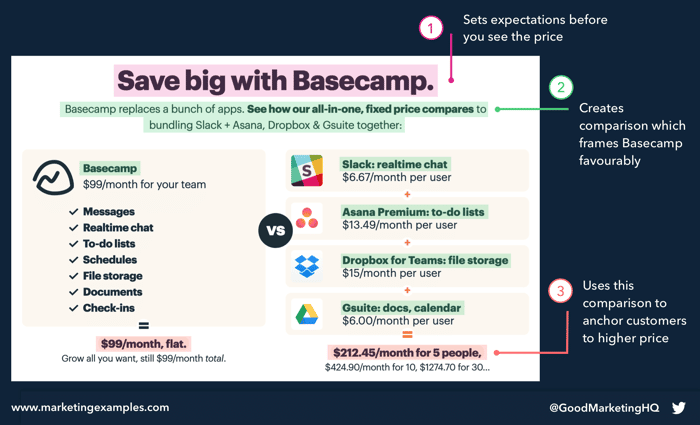Click the green number 2 annotation circle

point(561,87)
